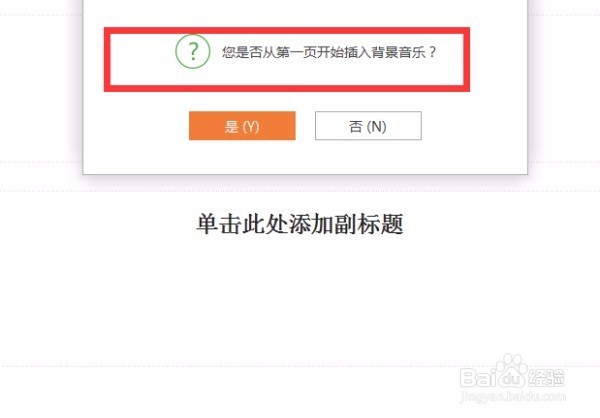600x418 pixels.
Task: Click the 经验 characters in the watermark
Action: click(546, 377)
